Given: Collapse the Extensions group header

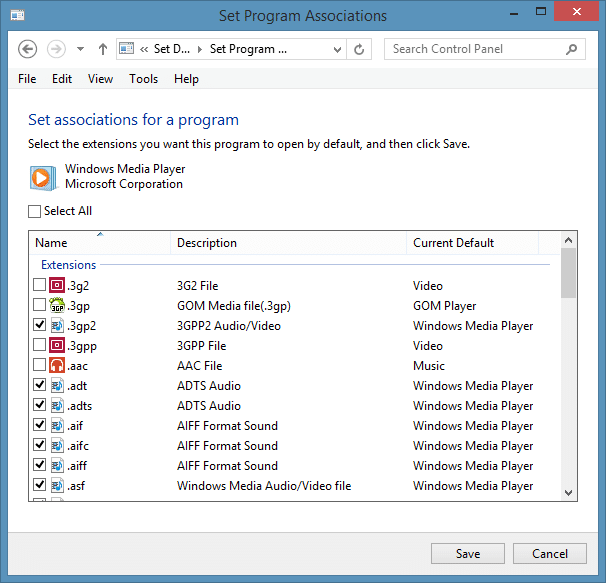Looking at the screenshot, I should pos(68,265).
